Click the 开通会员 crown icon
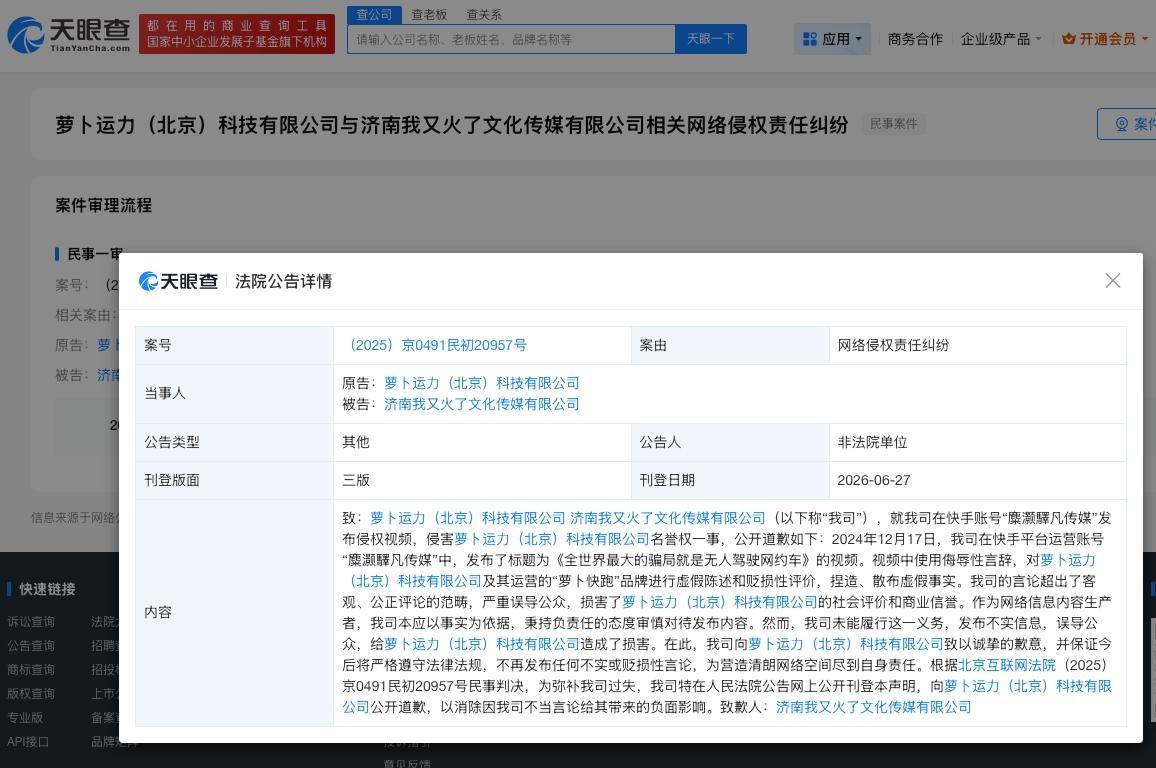Image resolution: width=1156 pixels, height=768 pixels. click(x=1068, y=39)
